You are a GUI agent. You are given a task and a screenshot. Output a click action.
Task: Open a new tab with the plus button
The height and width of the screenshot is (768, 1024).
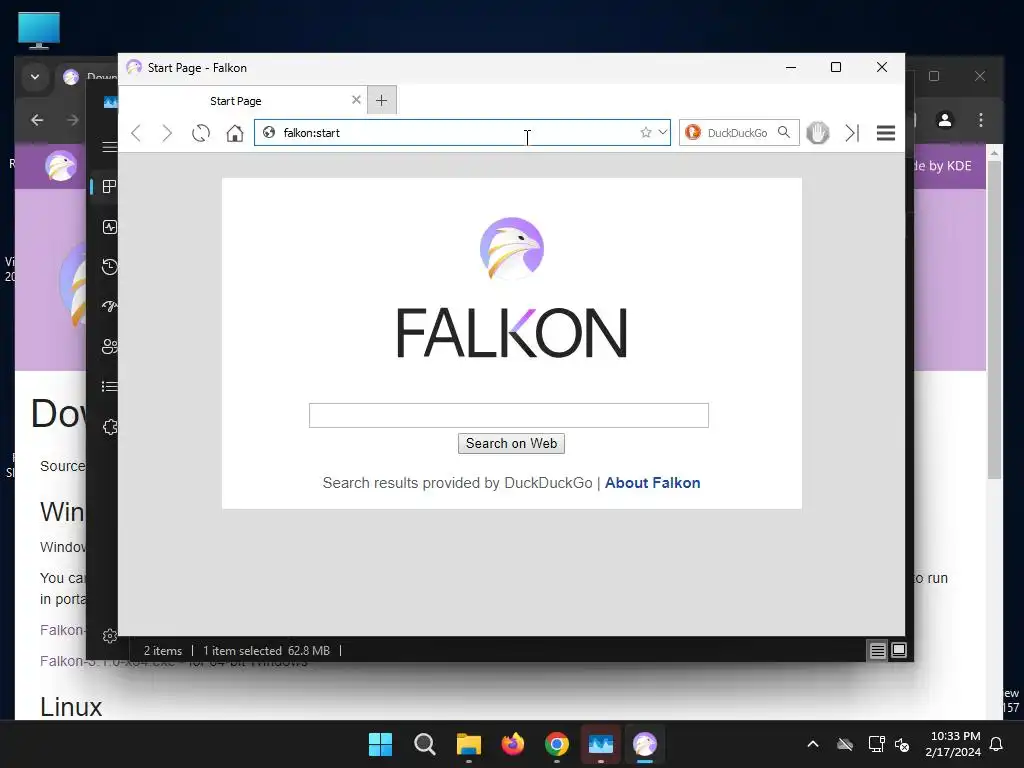pyautogui.click(x=382, y=100)
